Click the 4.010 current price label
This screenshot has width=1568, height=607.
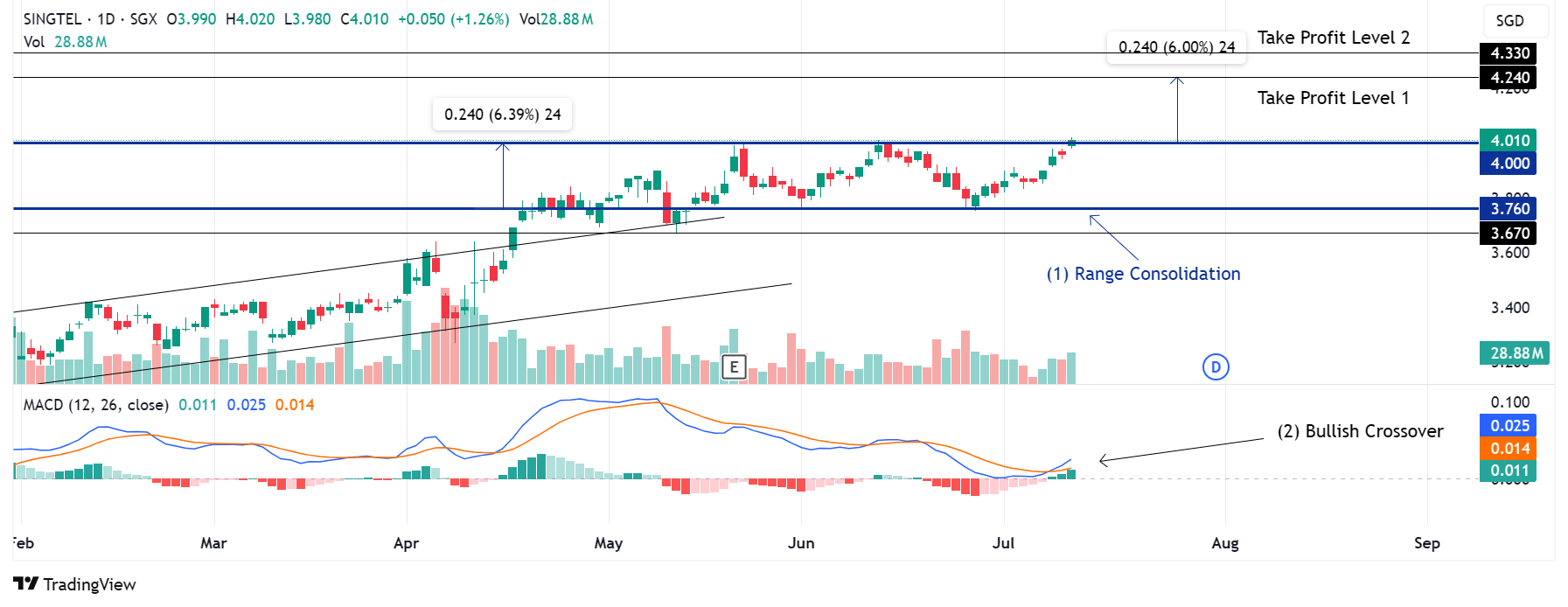1508,141
